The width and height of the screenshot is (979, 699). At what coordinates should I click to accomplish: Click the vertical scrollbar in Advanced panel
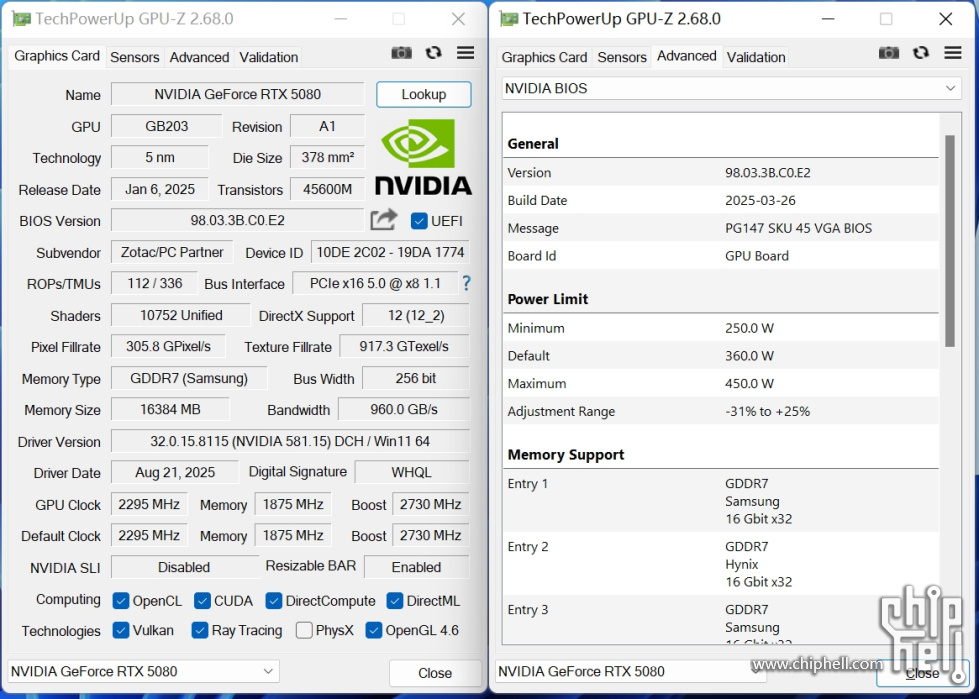coord(950,241)
